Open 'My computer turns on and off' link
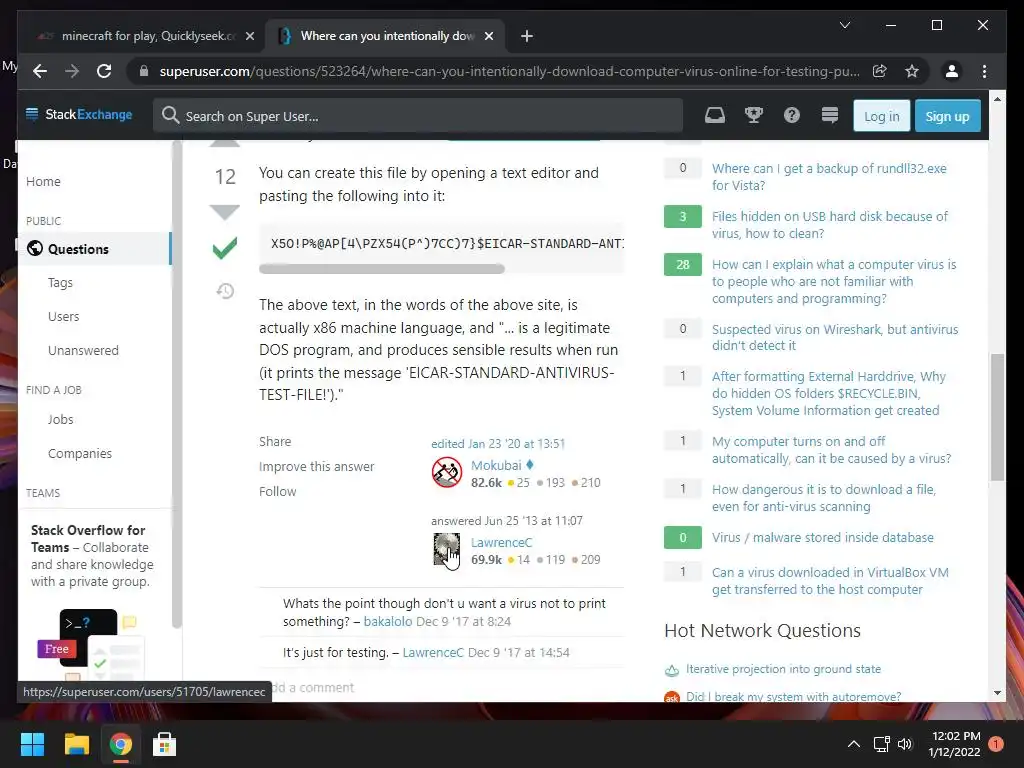This screenshot has height=768, width=1024. (x=831, y=450)
